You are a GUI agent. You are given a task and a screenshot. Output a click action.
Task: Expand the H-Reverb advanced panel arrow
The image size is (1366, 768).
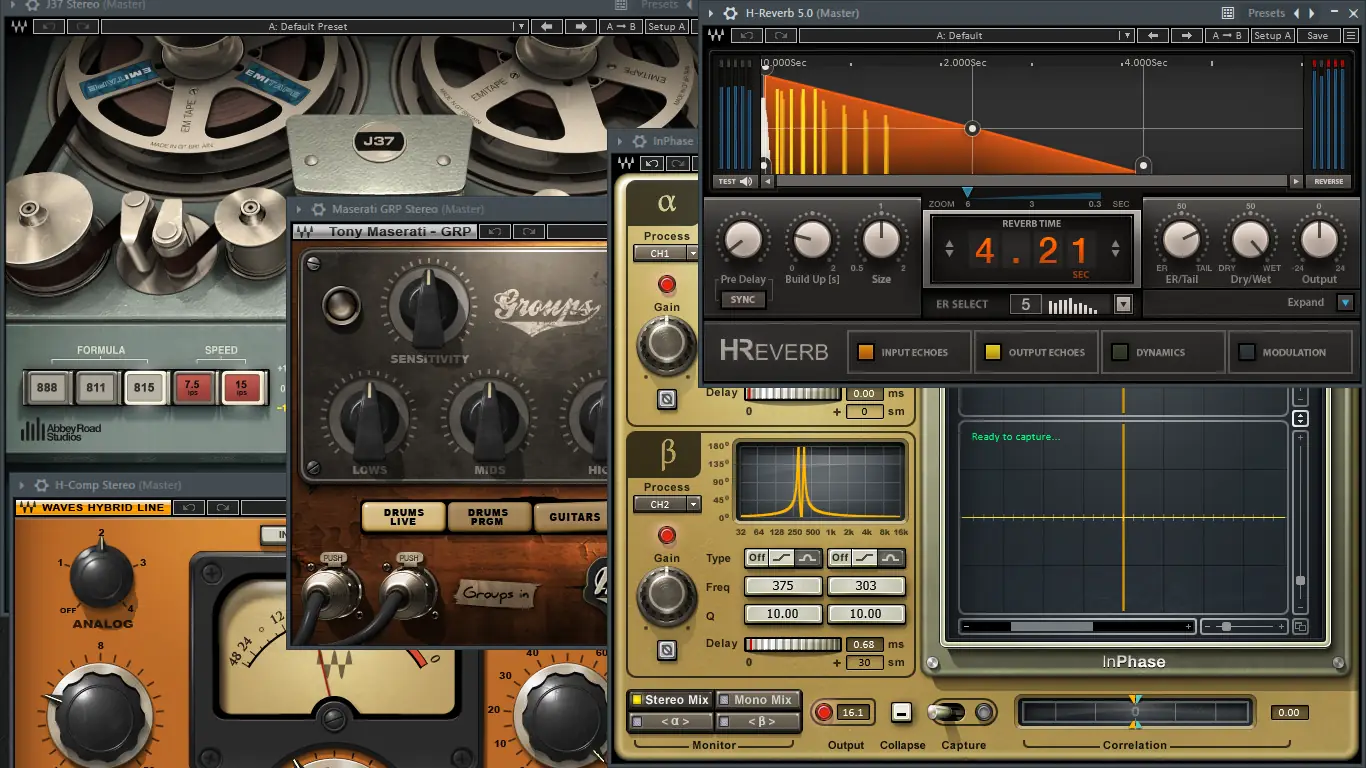(x=1345, y=302)
